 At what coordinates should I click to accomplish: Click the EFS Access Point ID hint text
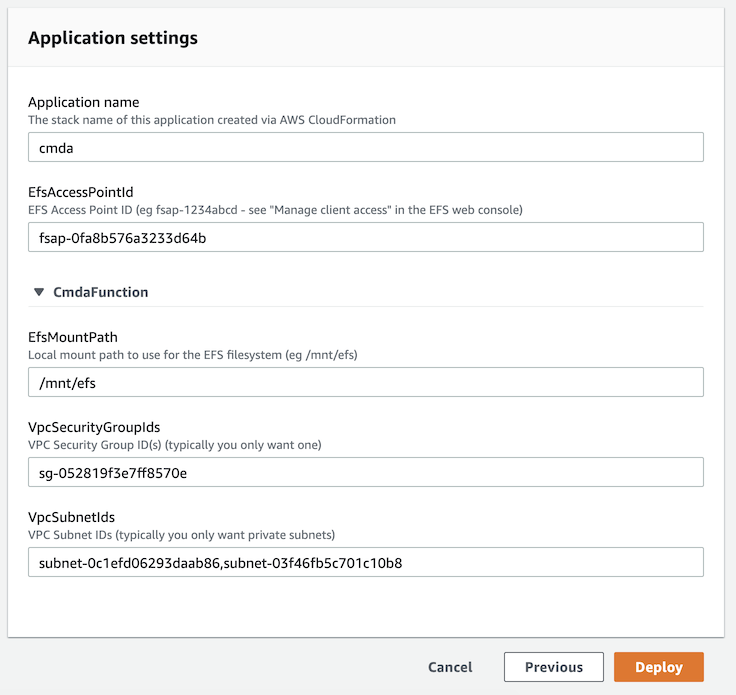(x=275, y=210)
